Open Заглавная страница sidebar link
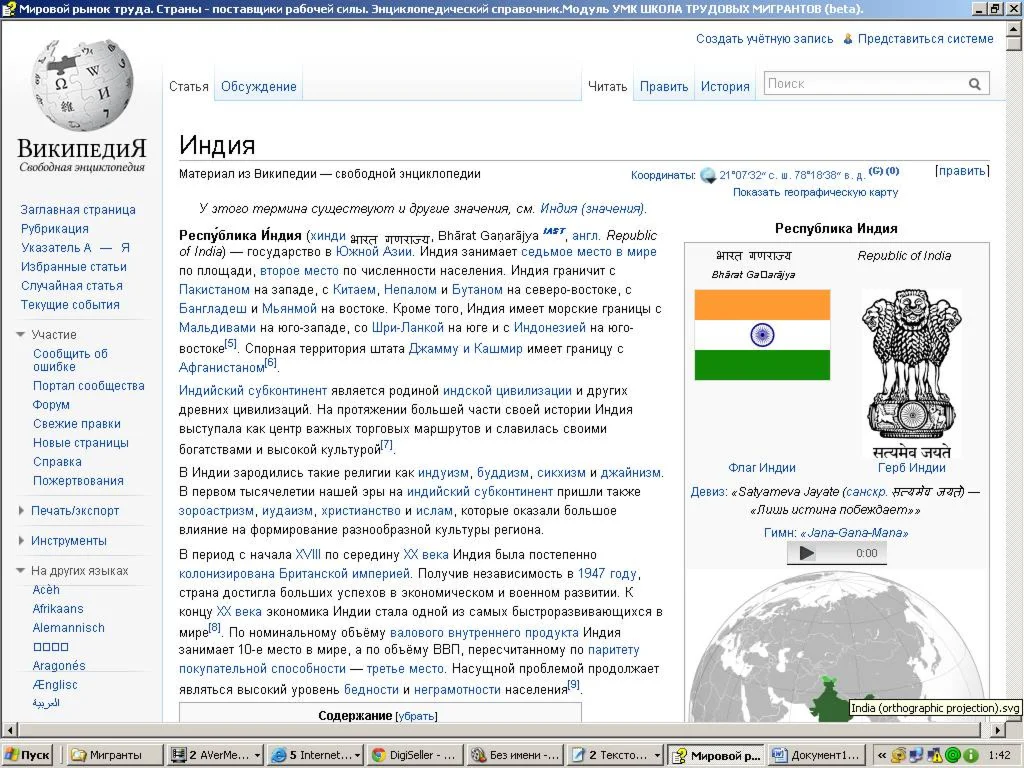This screenshot has width=1024, height=768. click(78, 210)
